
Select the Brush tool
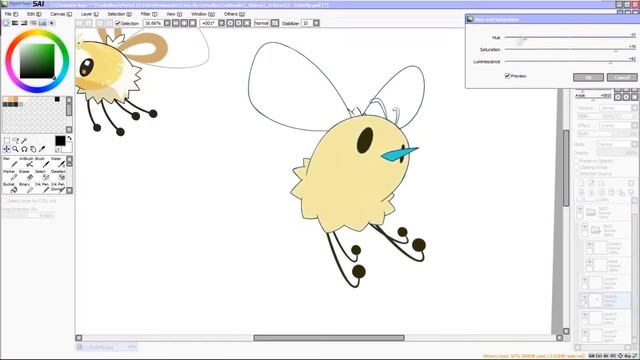pyautogui.click(x=43, y=162)
